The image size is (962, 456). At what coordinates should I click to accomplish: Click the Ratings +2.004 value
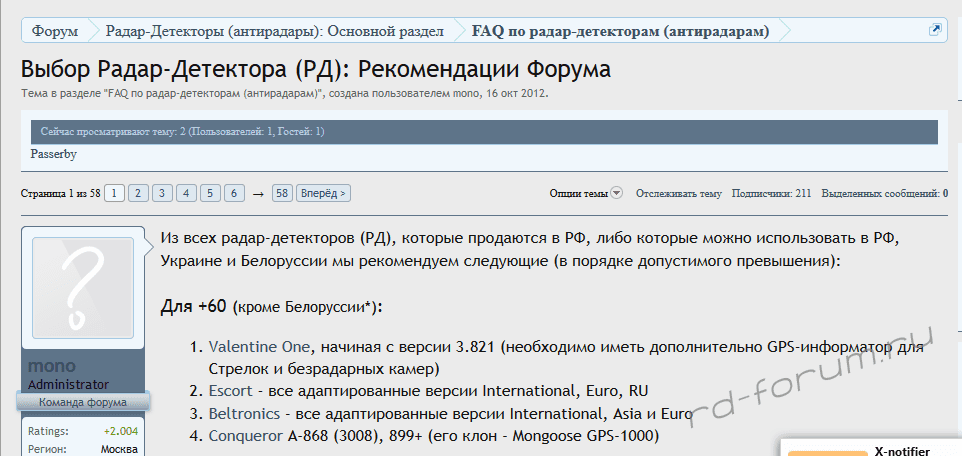click(x=121, y=431)
